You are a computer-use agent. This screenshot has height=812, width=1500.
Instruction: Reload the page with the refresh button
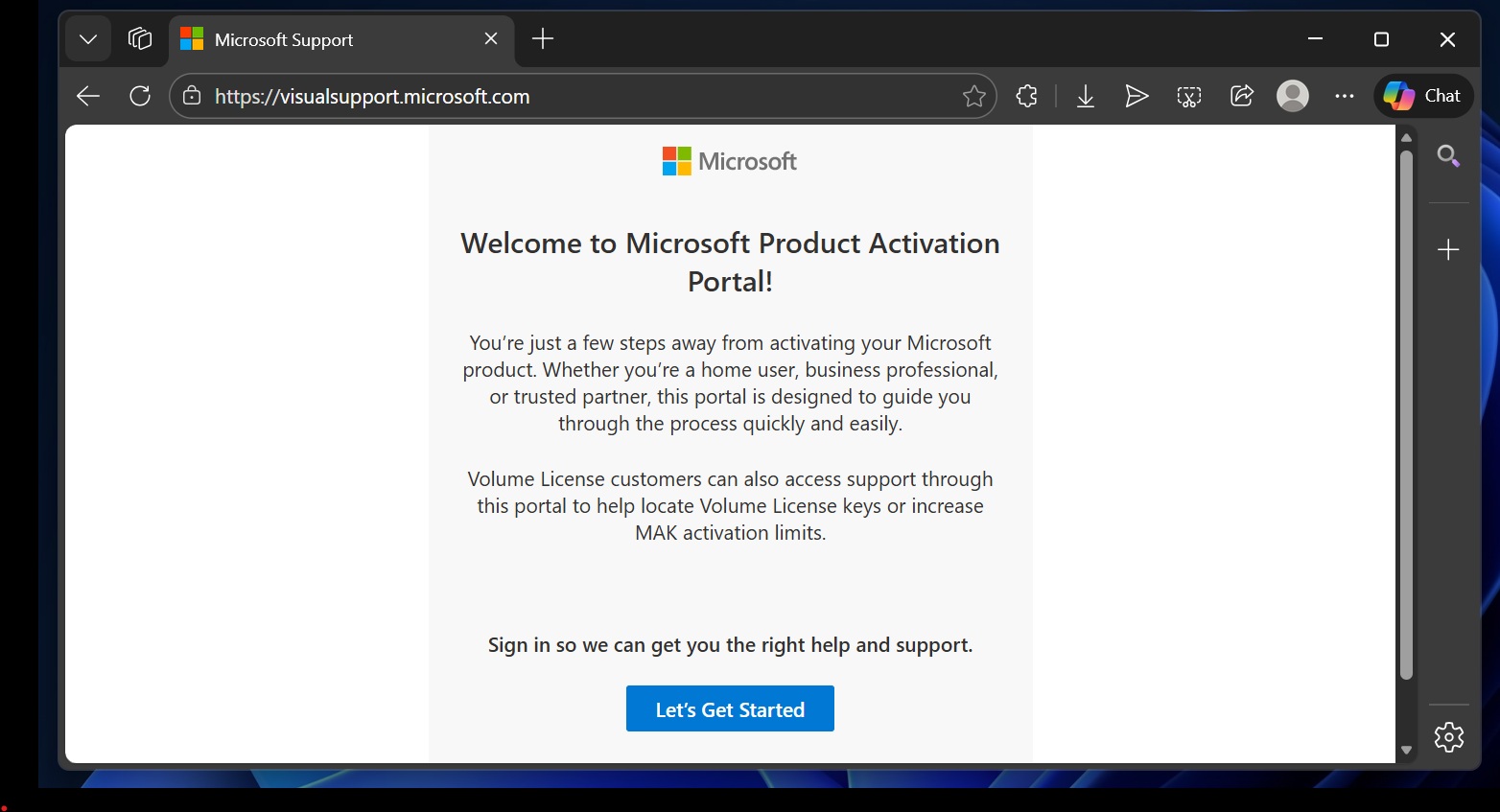tap(139, 96)
